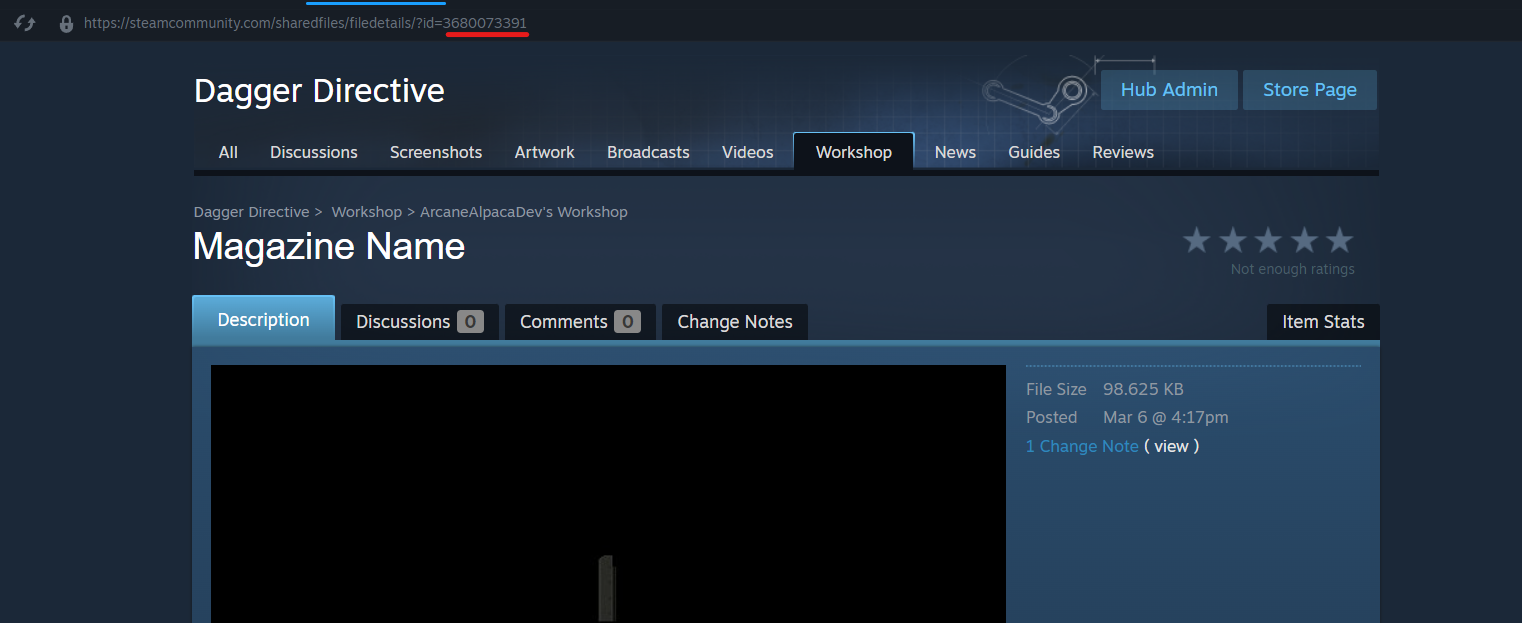Image resolution: width=1522 pixels, height=623 pixels.
Task: Select the All hub tab
Action: pyautogui.click(x=228, y=152)
